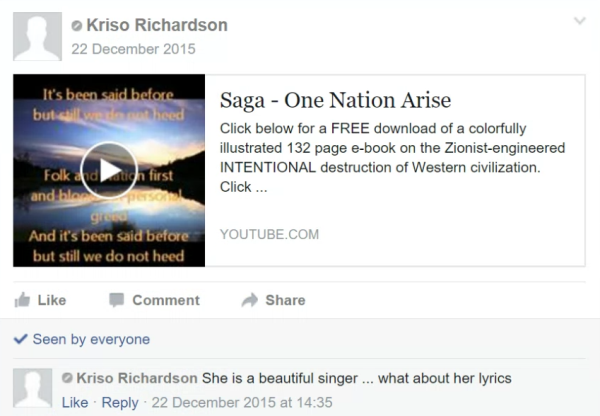Open the post options chevron menu
The image size is (600, 416).
click(x=580, y=21)
